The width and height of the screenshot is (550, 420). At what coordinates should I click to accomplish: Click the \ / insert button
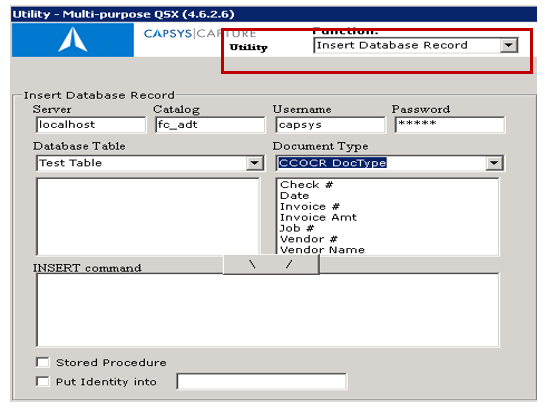[271, 264]
